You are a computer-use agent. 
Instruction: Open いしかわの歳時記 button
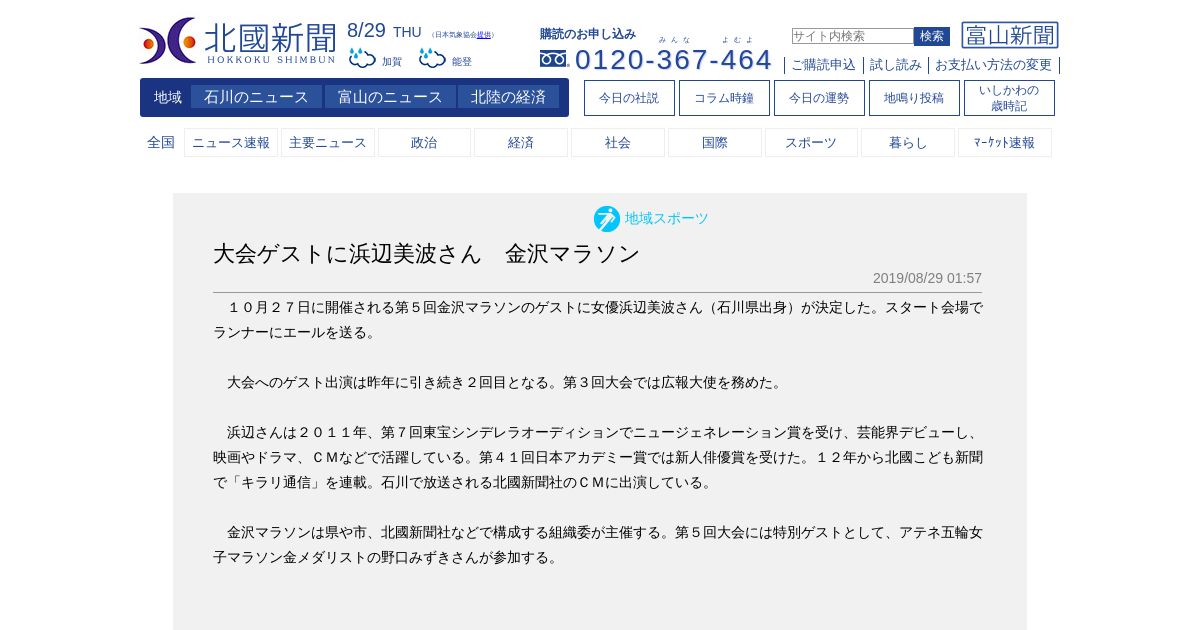point(1009,98)
